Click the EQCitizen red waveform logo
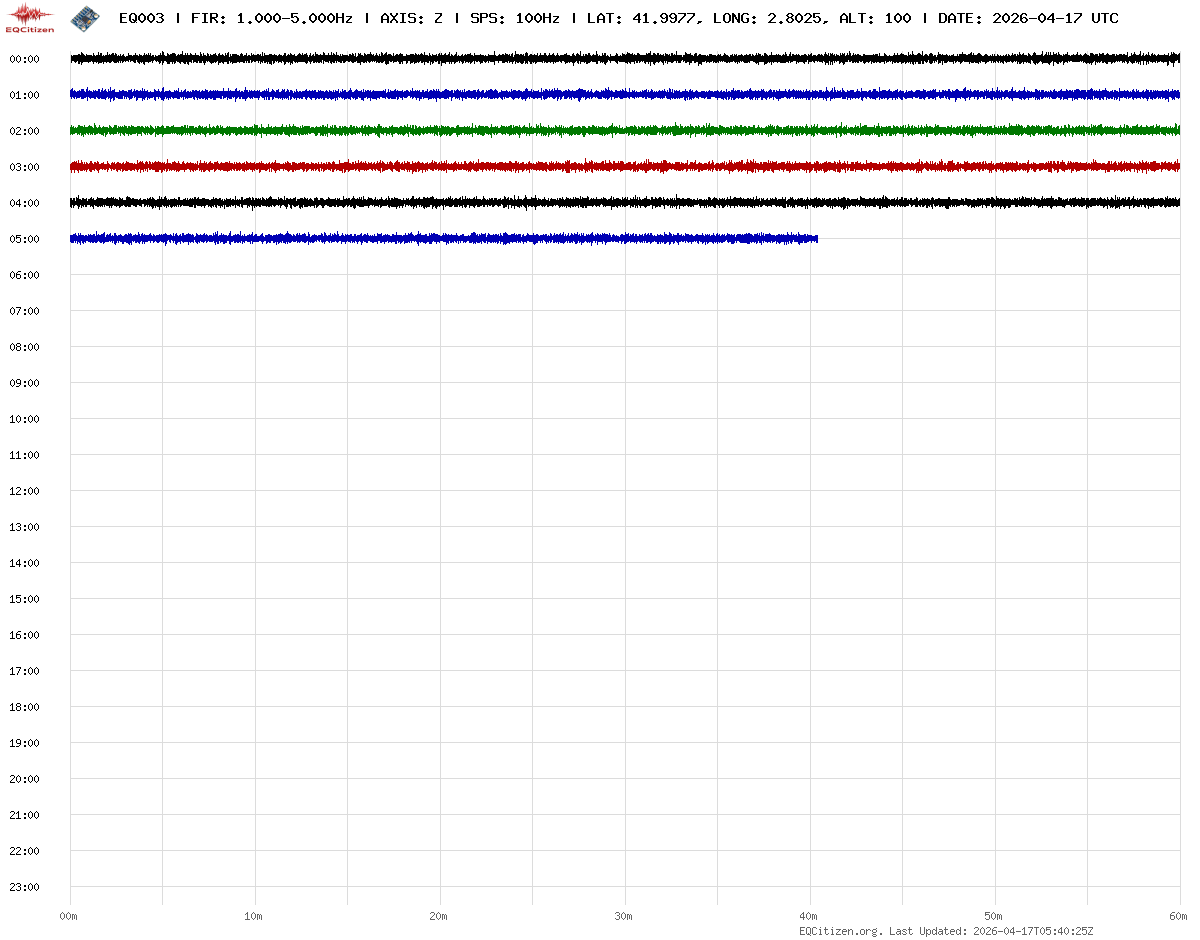 (31, 17)
